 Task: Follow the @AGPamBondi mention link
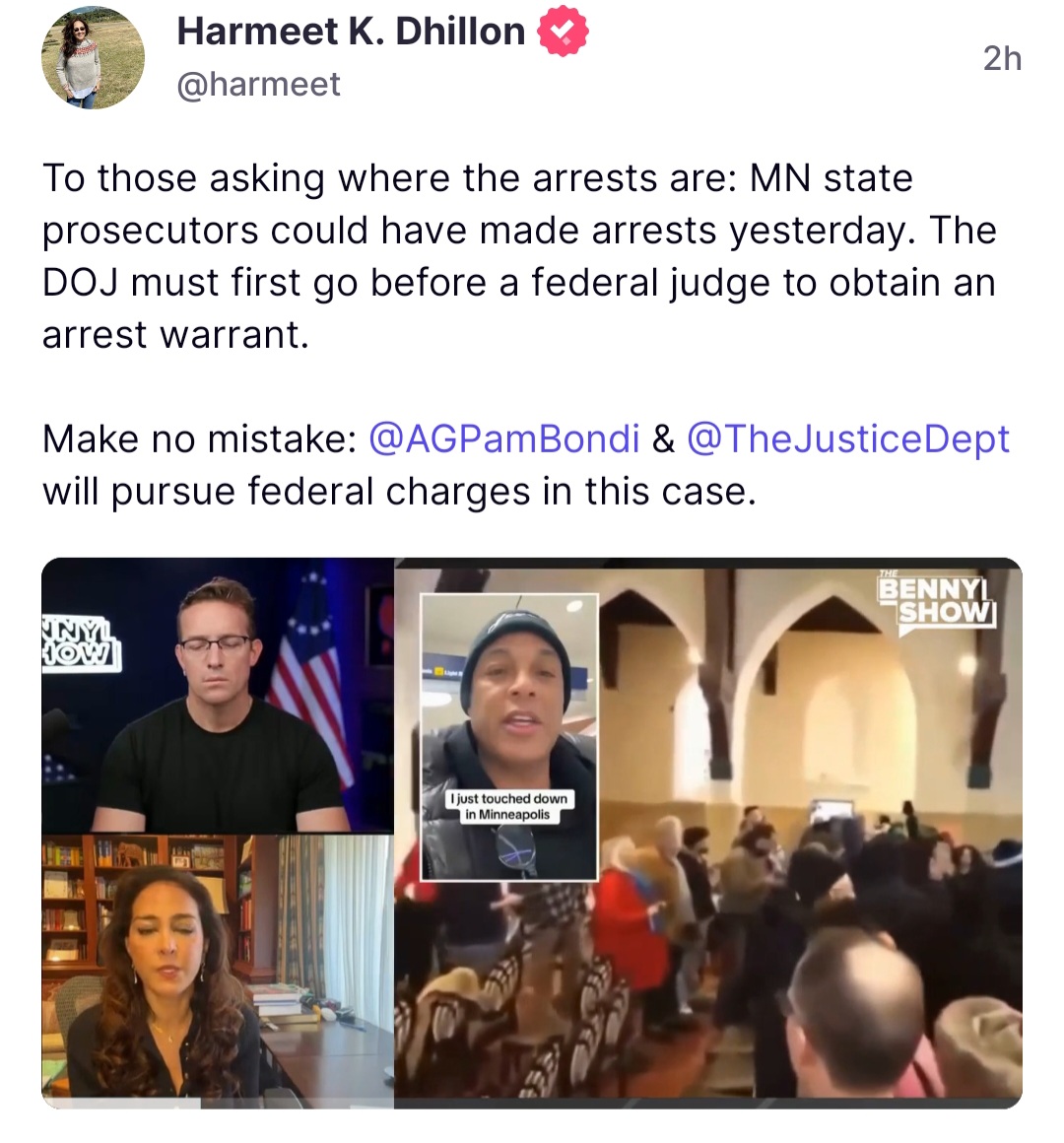coord(504,438)
